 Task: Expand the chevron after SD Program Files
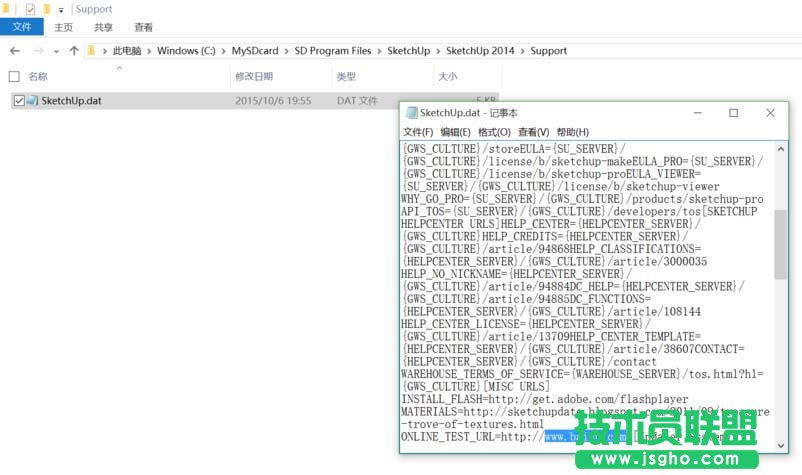(379, 51)
